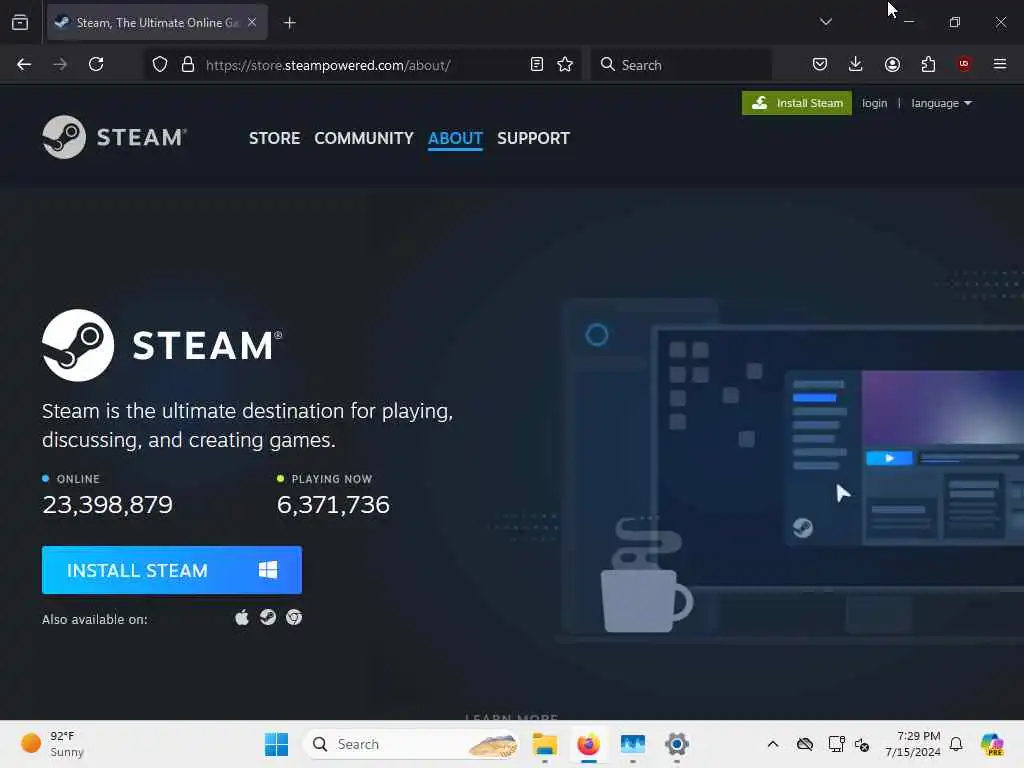Go back to the previous page
This screenshot has height=768, width=1024.
coord(24,65)
